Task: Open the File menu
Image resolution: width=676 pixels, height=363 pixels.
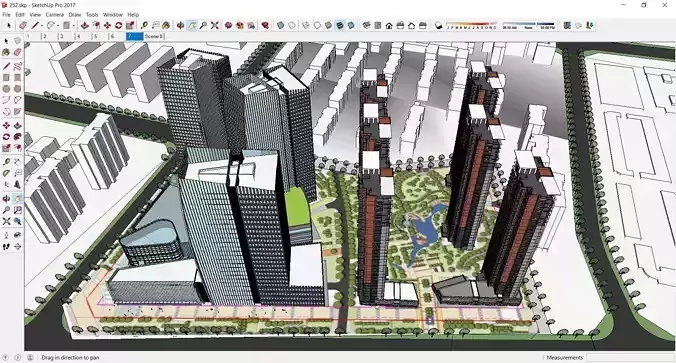Action: click(6, 15)
